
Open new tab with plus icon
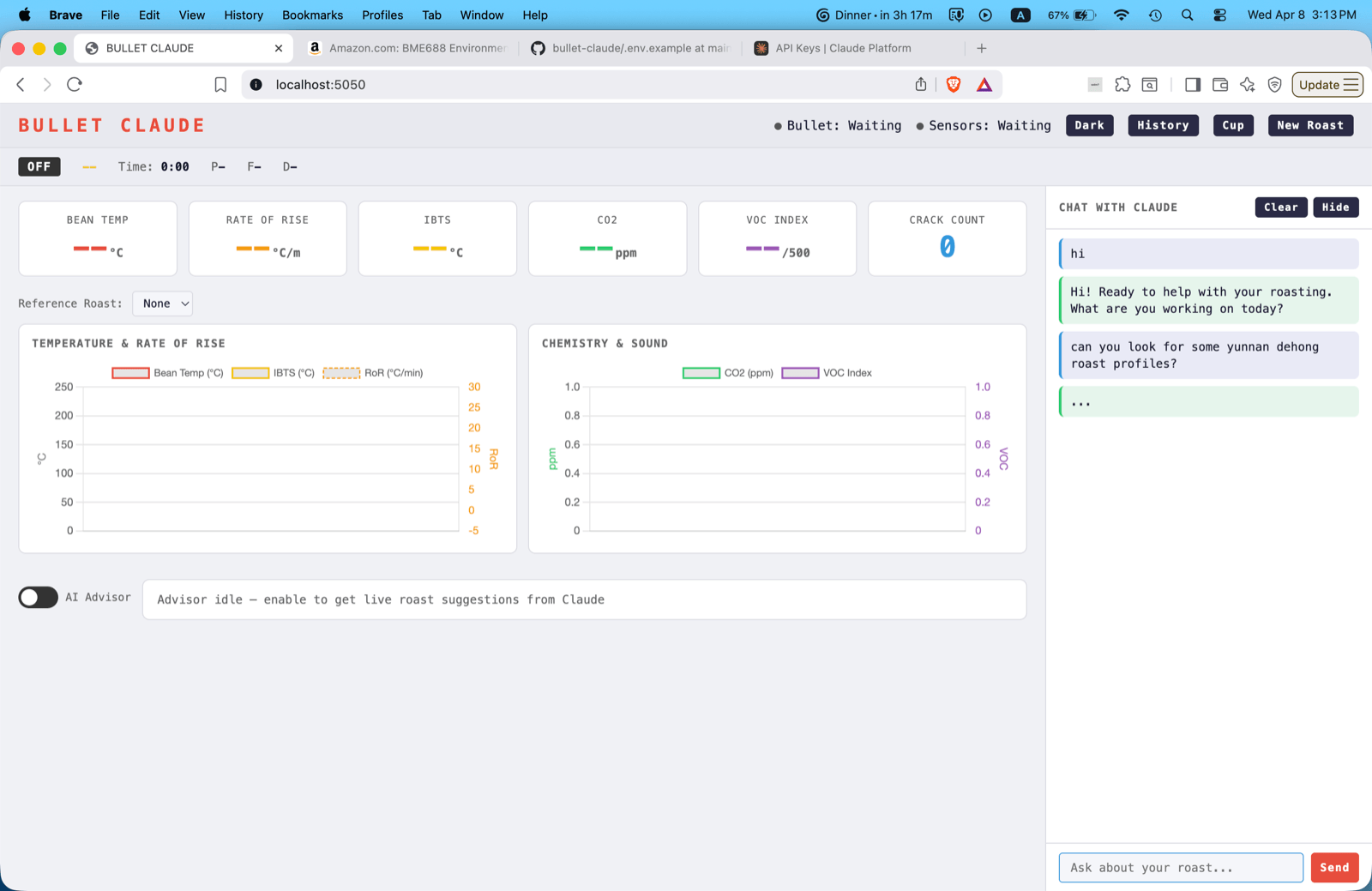pyautogui.click(x=982, y=48)
